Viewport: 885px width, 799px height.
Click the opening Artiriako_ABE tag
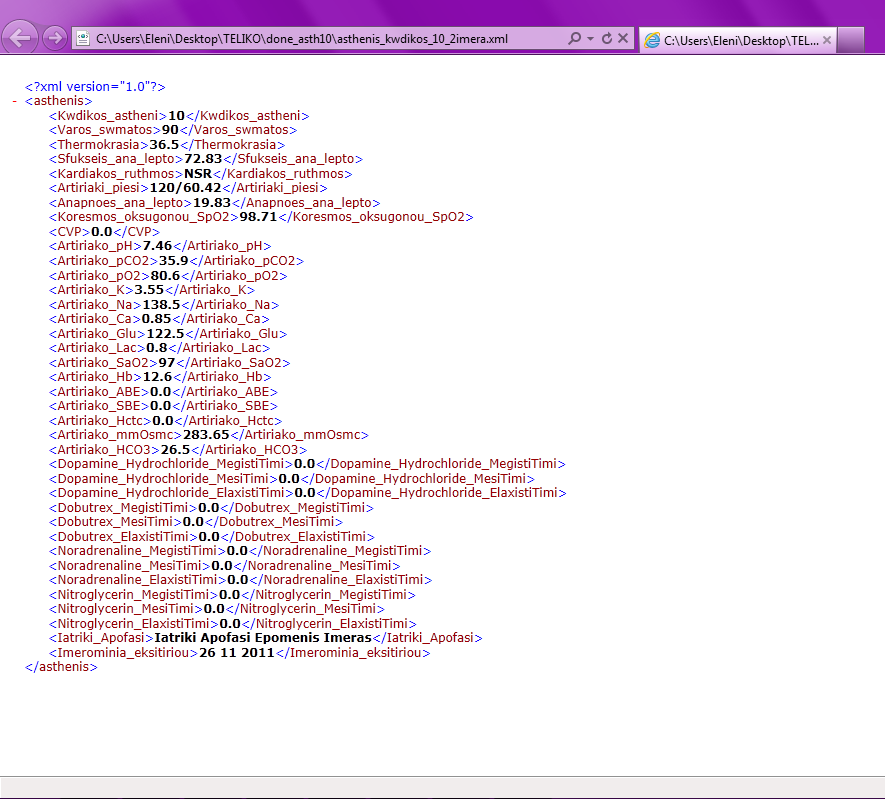99,392
